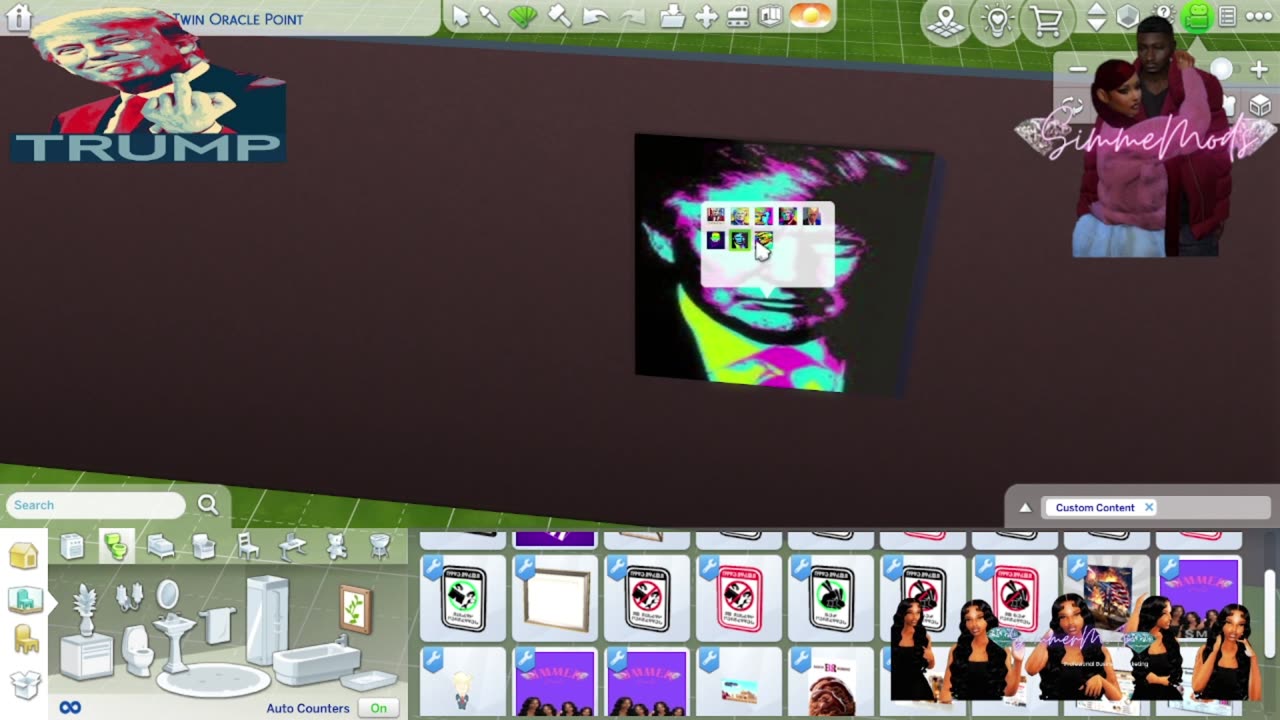Open the shopping cart Store button

coord(1046,21)
